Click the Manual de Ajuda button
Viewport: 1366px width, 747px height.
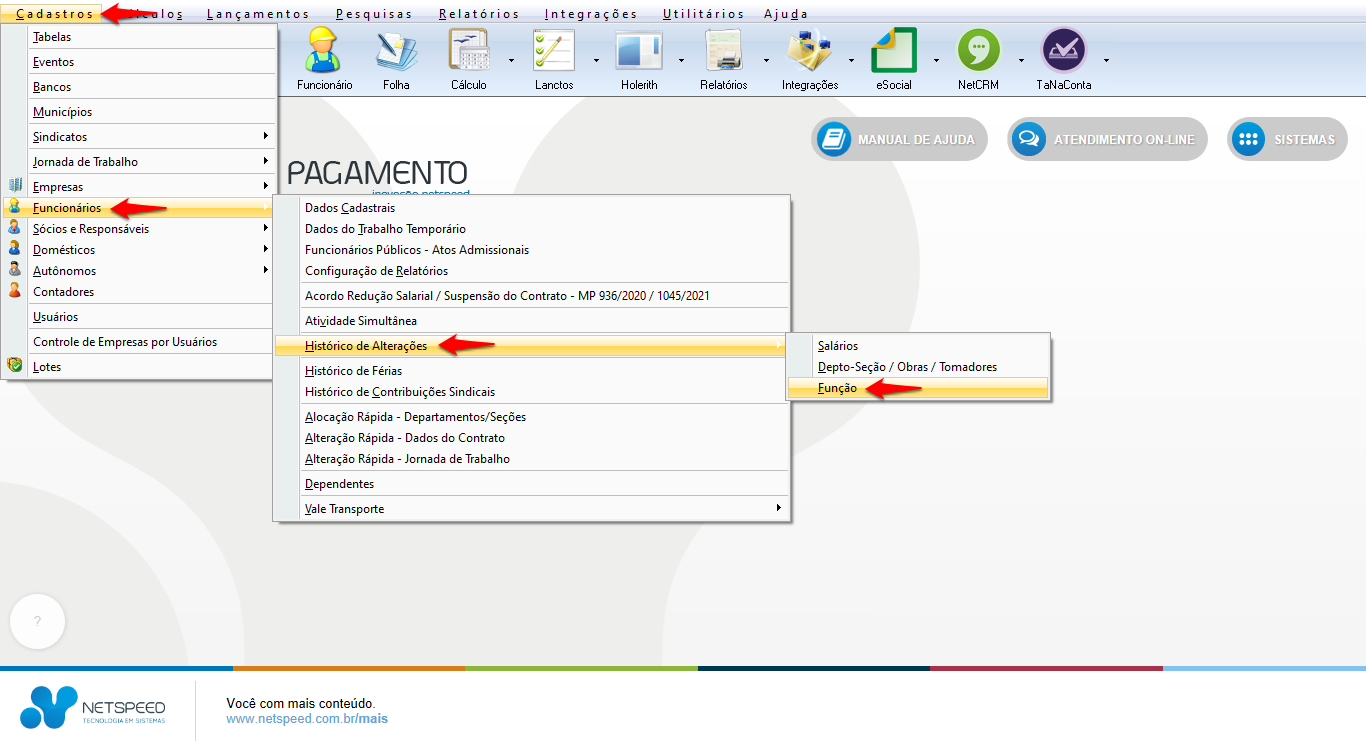point(900,140)
